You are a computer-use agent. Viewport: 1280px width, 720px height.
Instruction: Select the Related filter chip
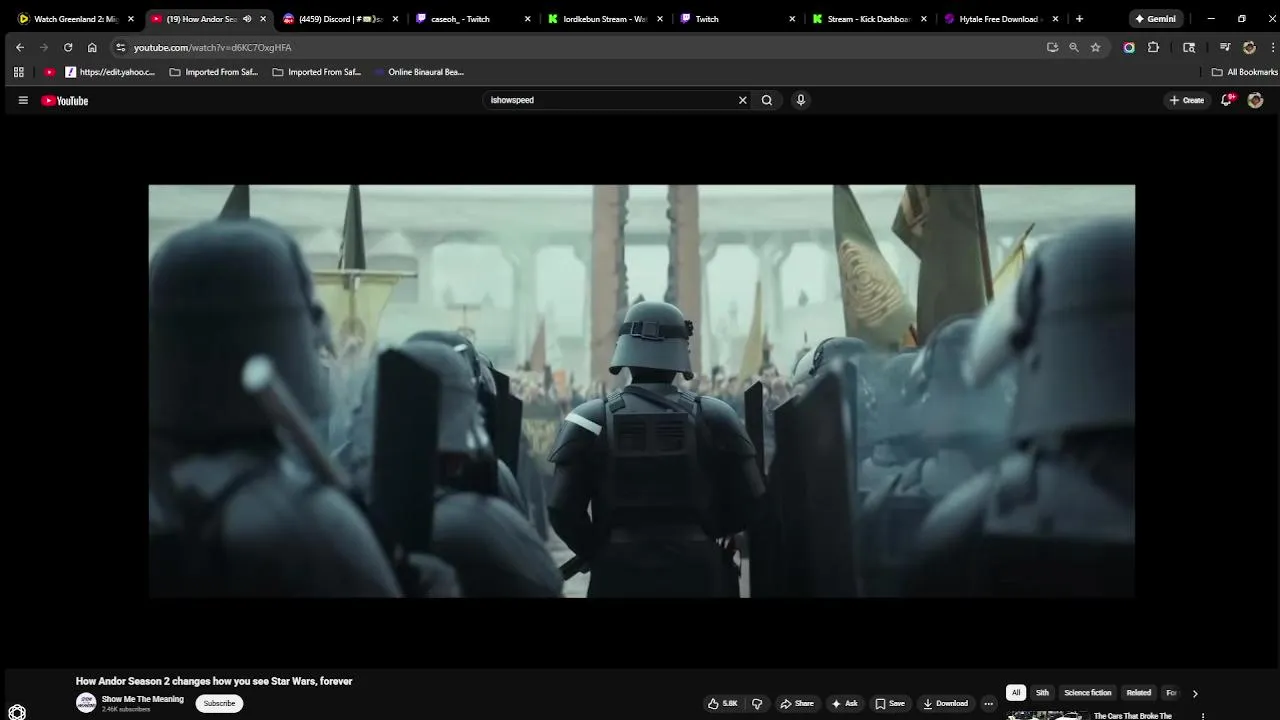1139,692
